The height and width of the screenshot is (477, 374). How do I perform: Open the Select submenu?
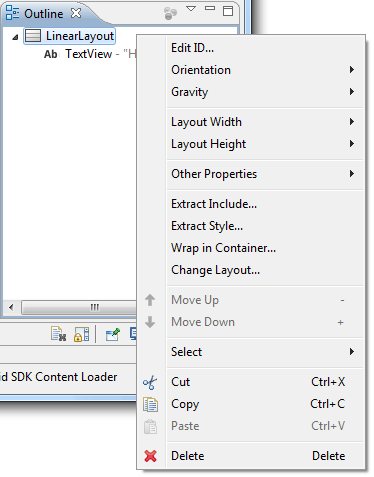(250, 352)
